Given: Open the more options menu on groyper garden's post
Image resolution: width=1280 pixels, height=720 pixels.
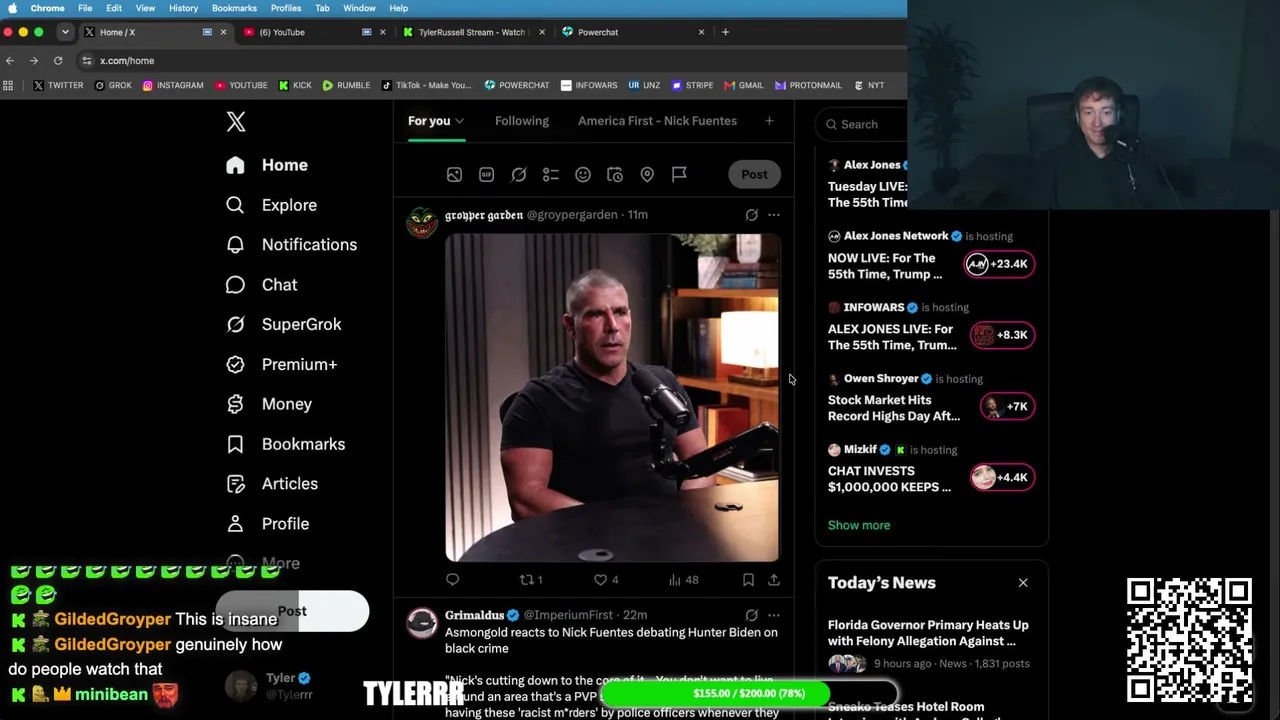Looking at the screenshot, I should point(774,215).
